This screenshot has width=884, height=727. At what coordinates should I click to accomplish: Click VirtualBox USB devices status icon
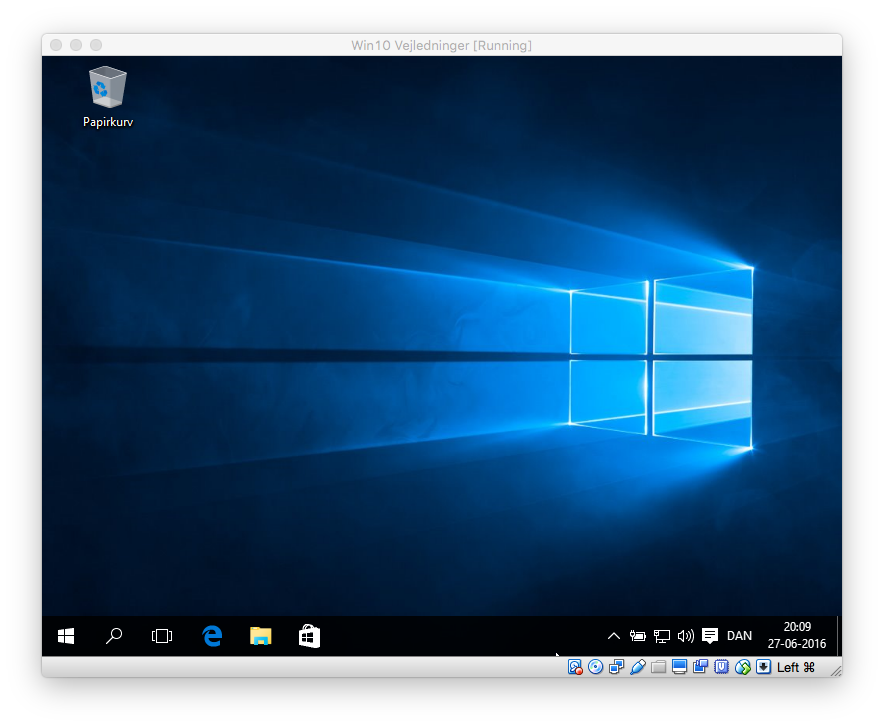click(638, 667)
